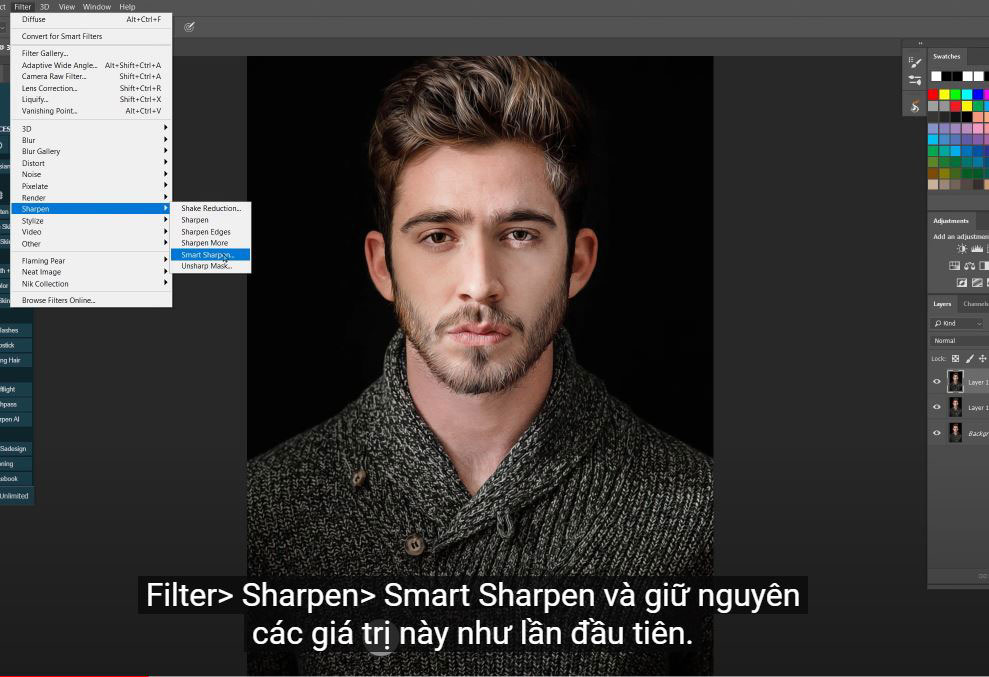Image resolution: width=989 pixels, height=677 pixels.
Task: Expand the Neat Image submenu
Action: 91,272
